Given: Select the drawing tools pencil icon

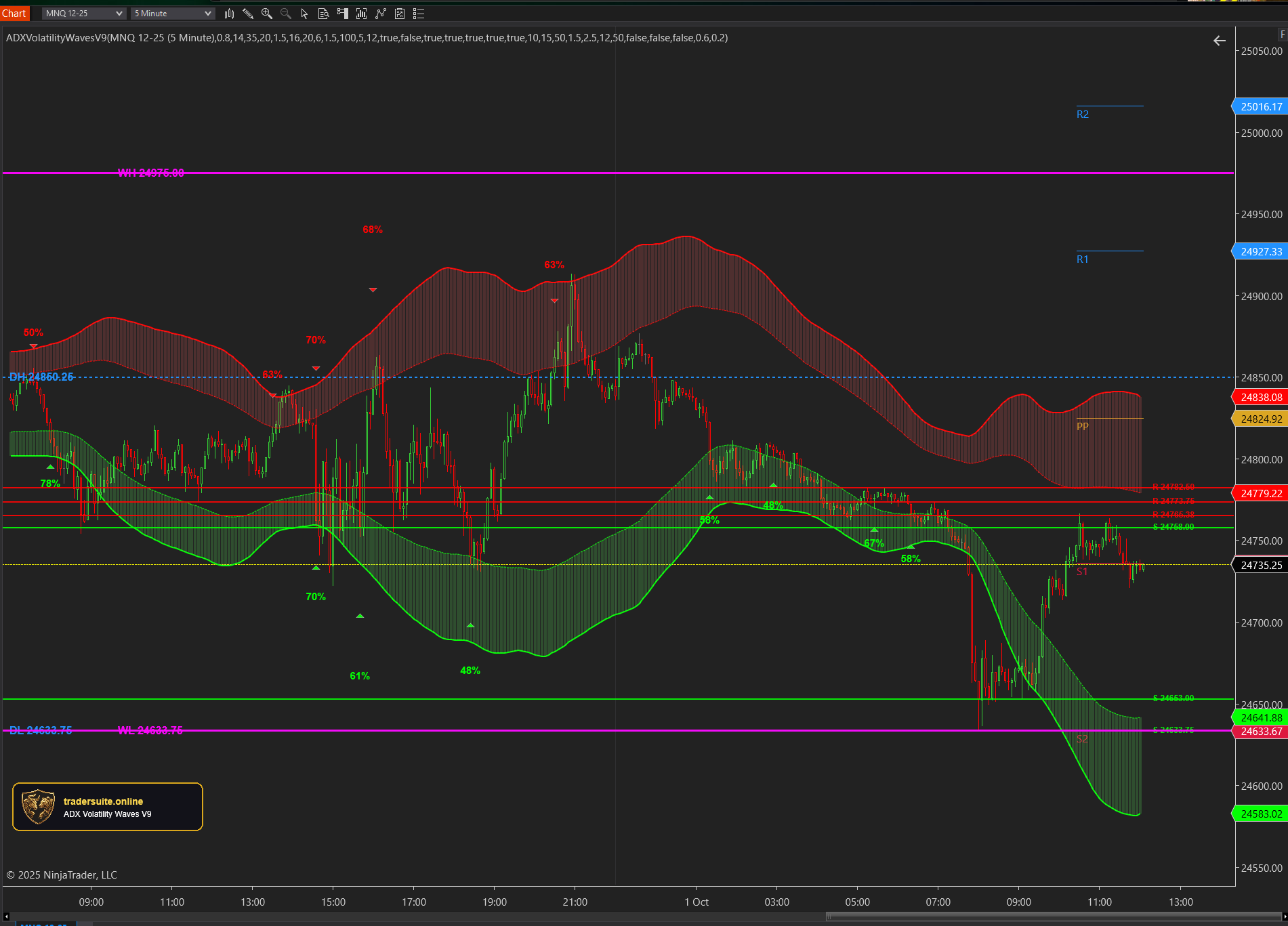Looking at the screenshot, I should tap(248, 14).
